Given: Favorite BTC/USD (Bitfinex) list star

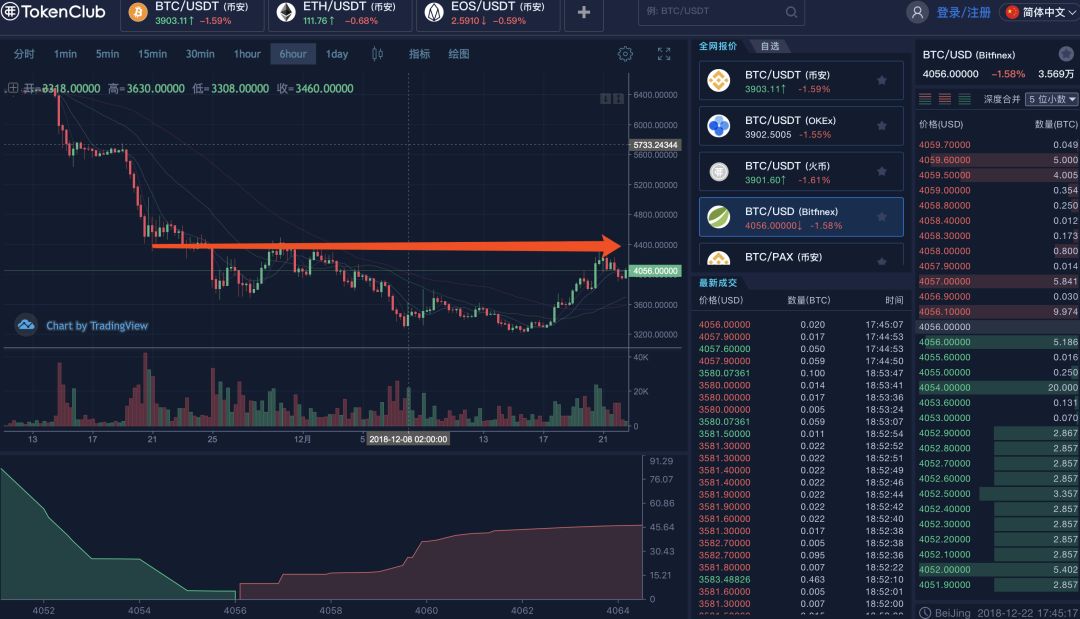Looking at the screenshot, I should [x=882, y=217].
